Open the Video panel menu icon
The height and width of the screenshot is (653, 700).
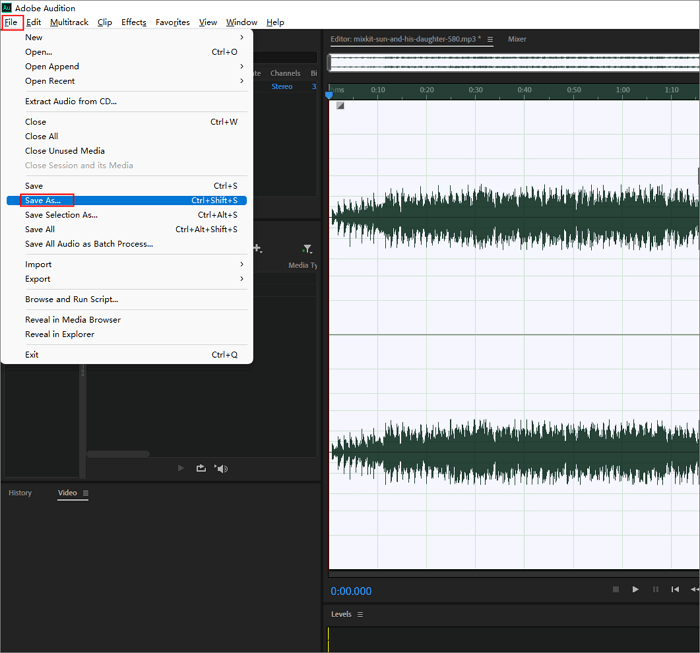point(85,493)
